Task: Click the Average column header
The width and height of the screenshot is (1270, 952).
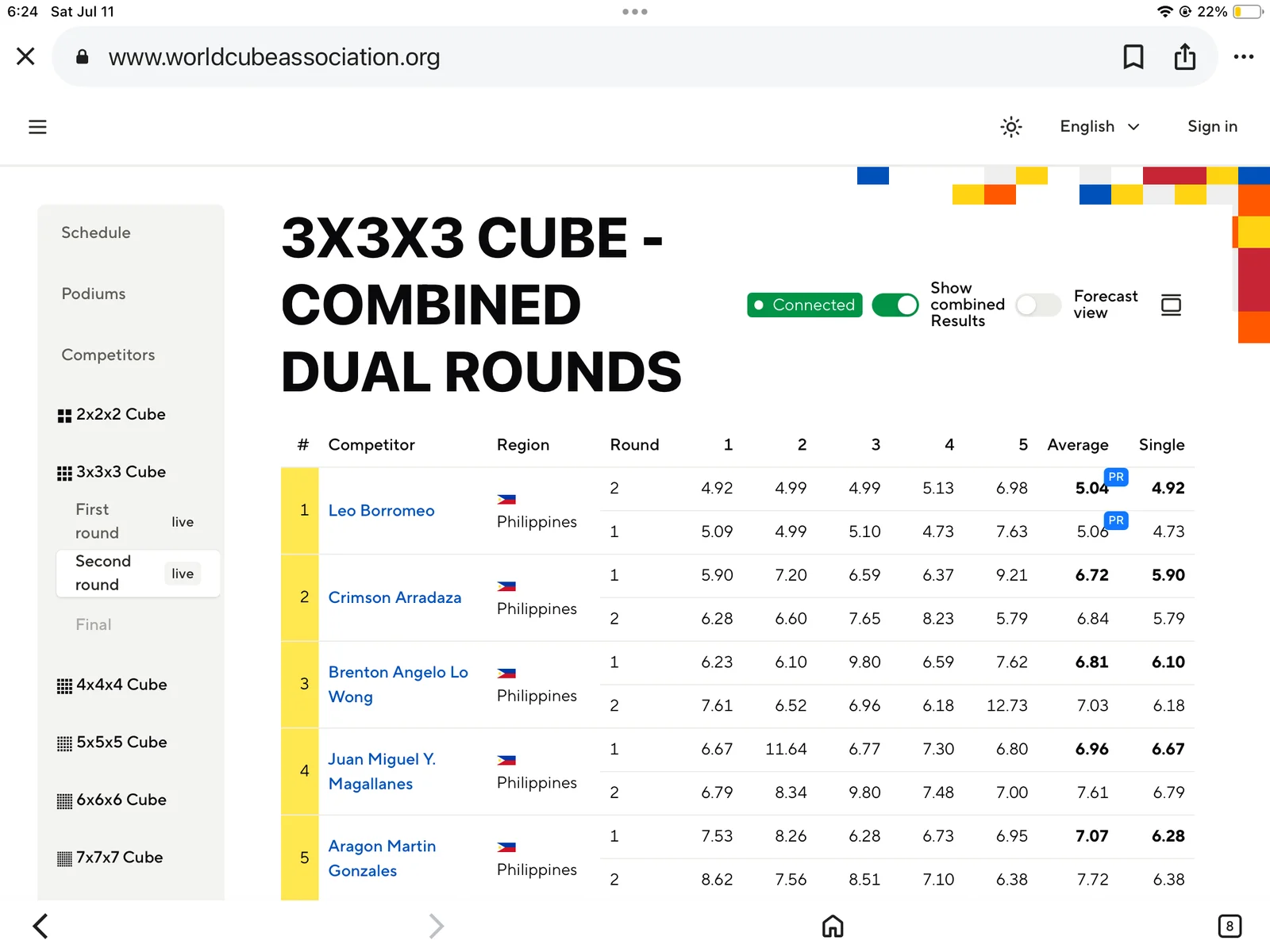Action: [1077, 445]
